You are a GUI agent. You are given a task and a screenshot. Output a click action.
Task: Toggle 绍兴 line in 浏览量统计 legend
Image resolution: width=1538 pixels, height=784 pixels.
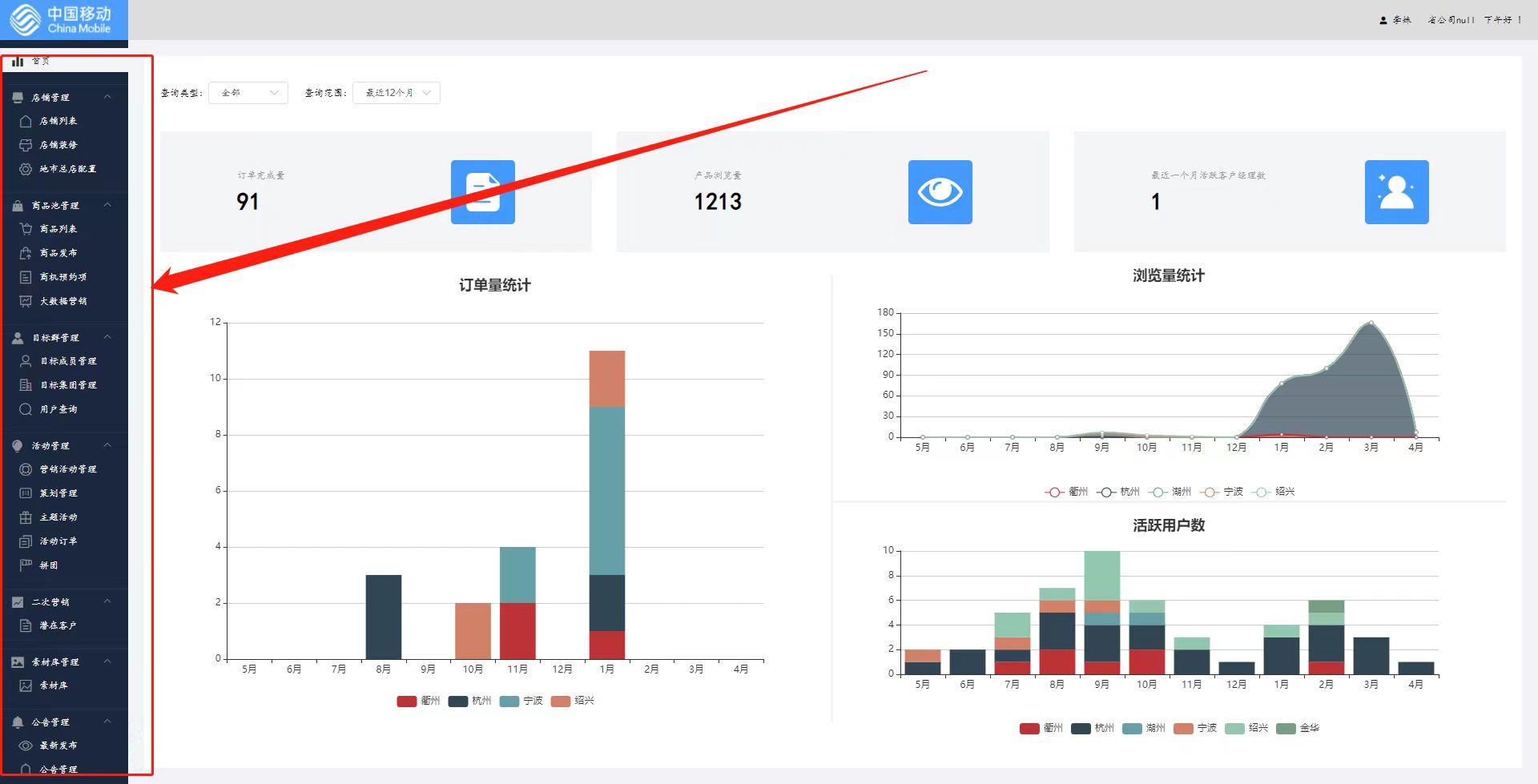pyautogui.click(x=1274, y=492)
